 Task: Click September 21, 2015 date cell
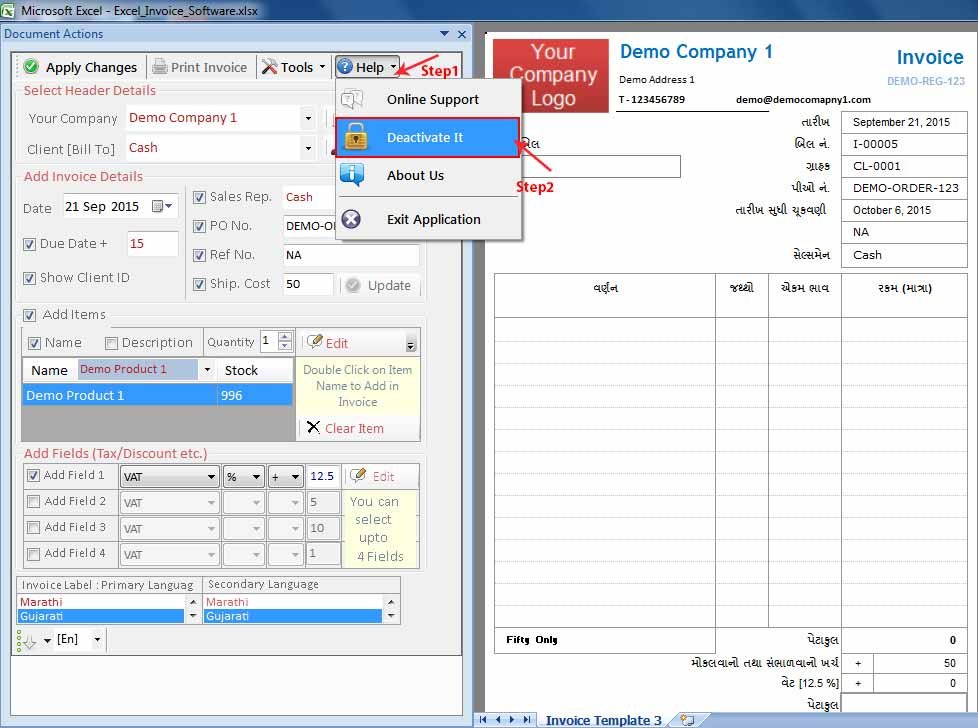pos(903,122)
